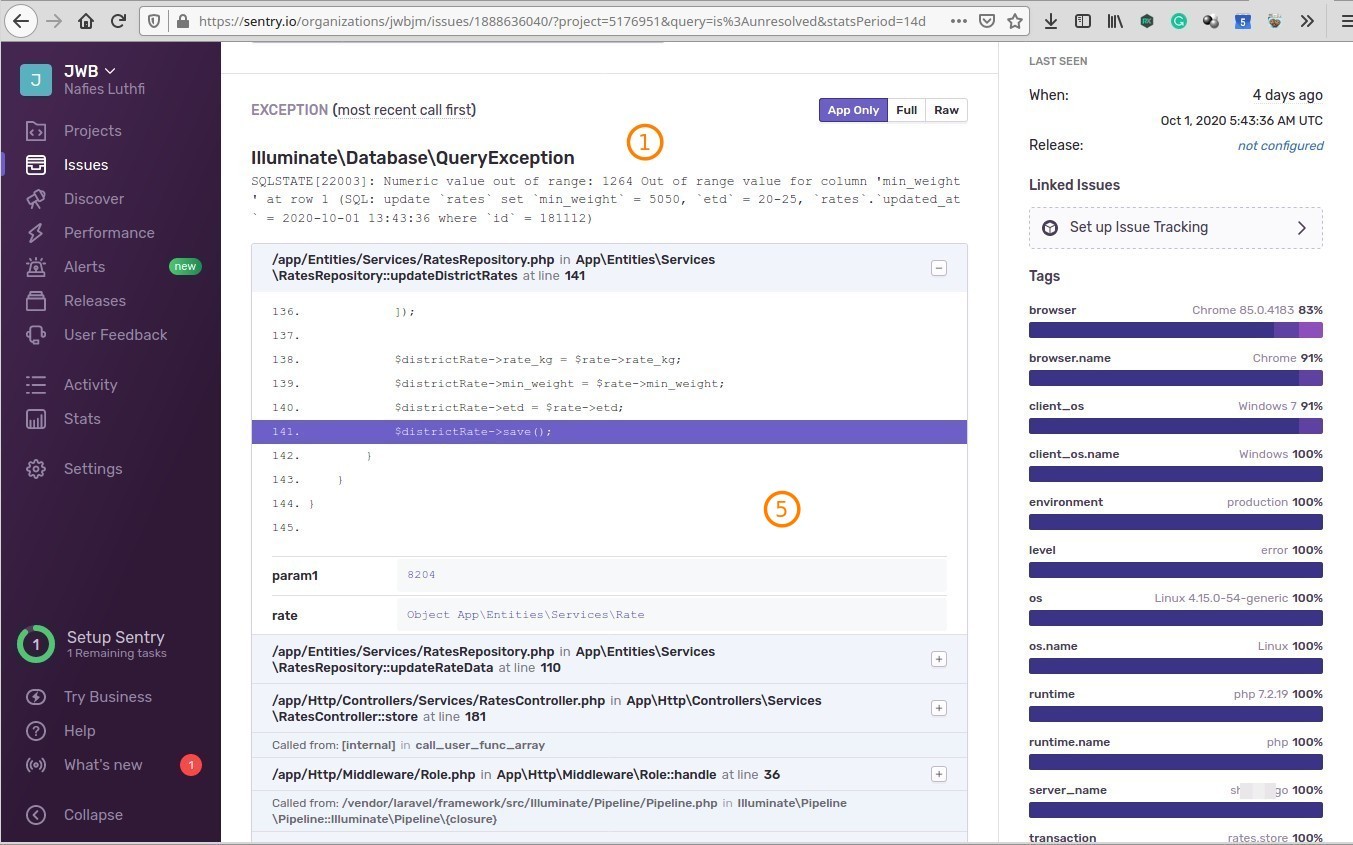The width and height of the screenshot is (1353, 845).
Task: Open Alerts section in sidebar
Action: pyautogui.click(x=84, y=267)
